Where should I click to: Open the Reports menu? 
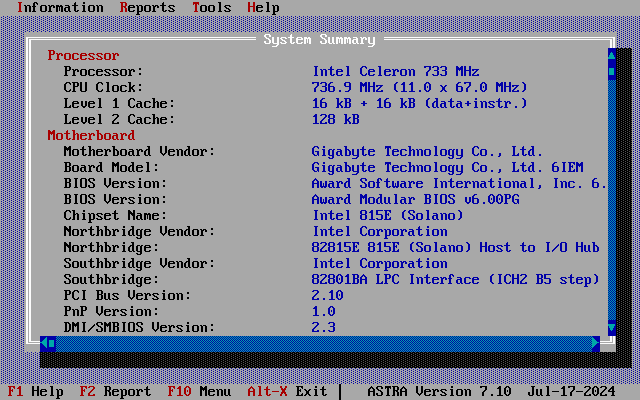(147, 7)
